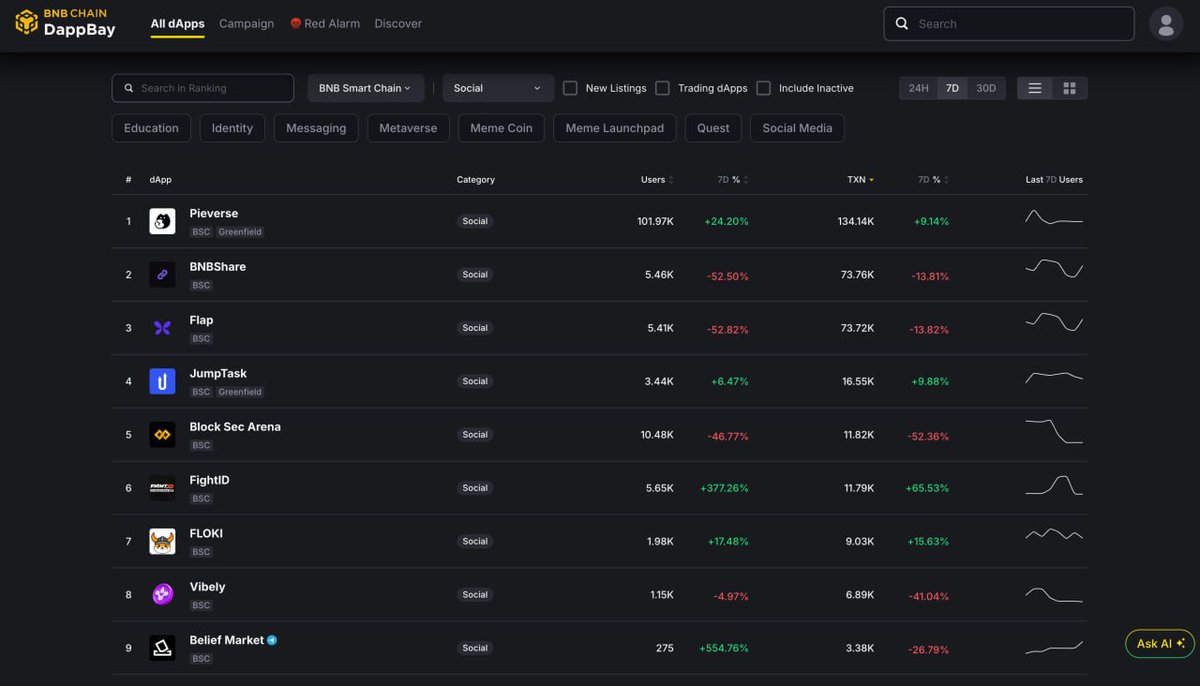Click the verified badge next to Belief Market
The height and width of the screenshot is (686, 1200).
coord(272,640)
